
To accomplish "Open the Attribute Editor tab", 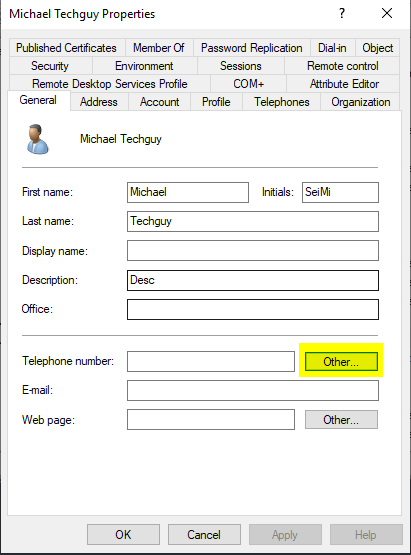I will [x=344, y=84].
